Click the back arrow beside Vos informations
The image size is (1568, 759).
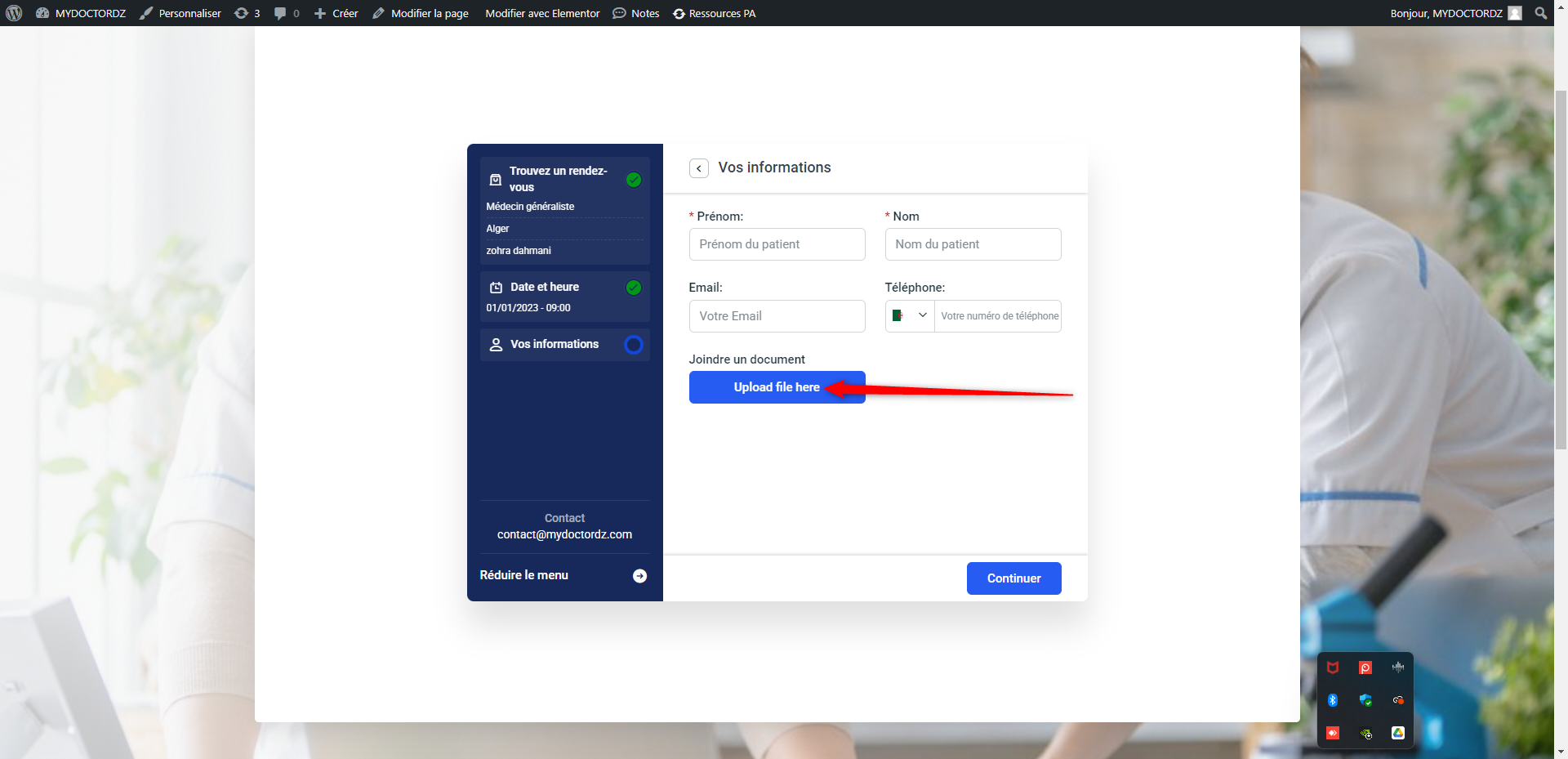(698, 168)
